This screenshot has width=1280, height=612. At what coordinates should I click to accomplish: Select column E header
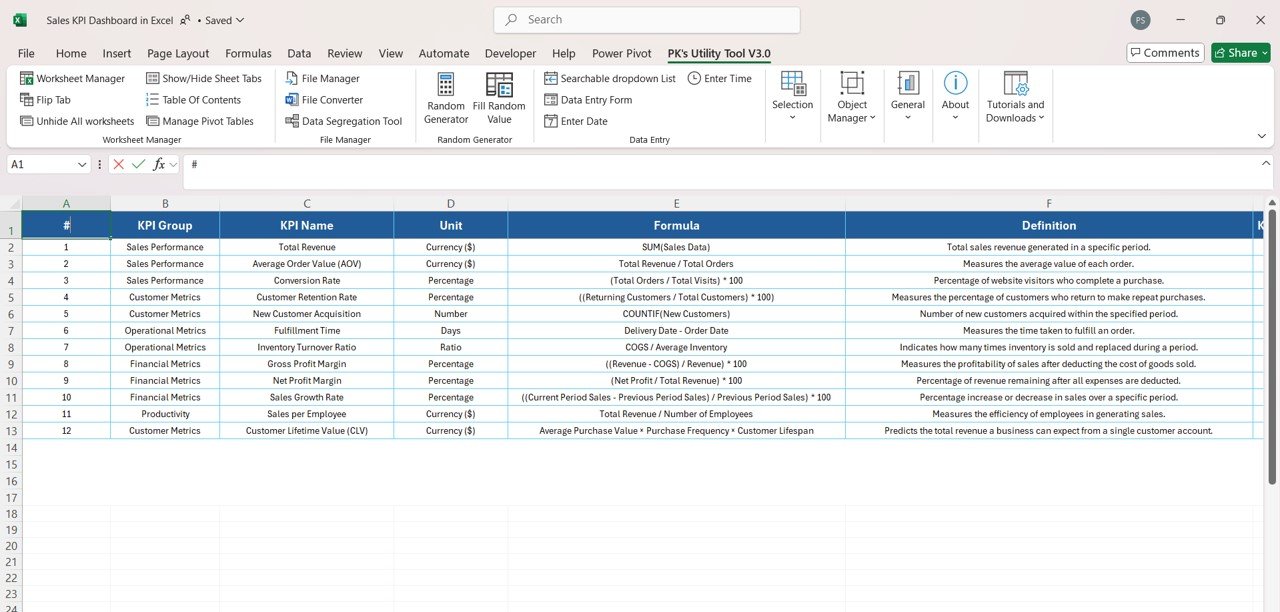pos(676,203)
